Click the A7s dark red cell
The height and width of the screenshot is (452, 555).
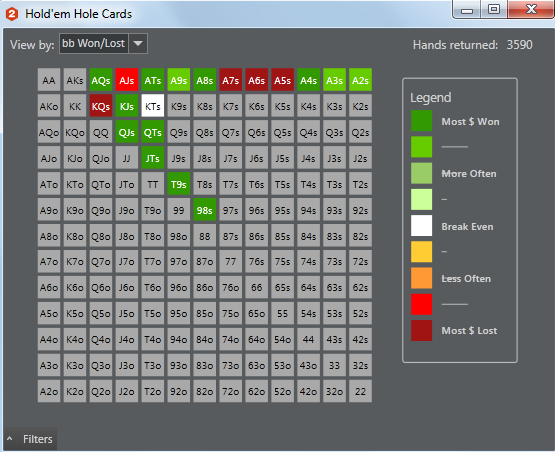coord(230,80)
